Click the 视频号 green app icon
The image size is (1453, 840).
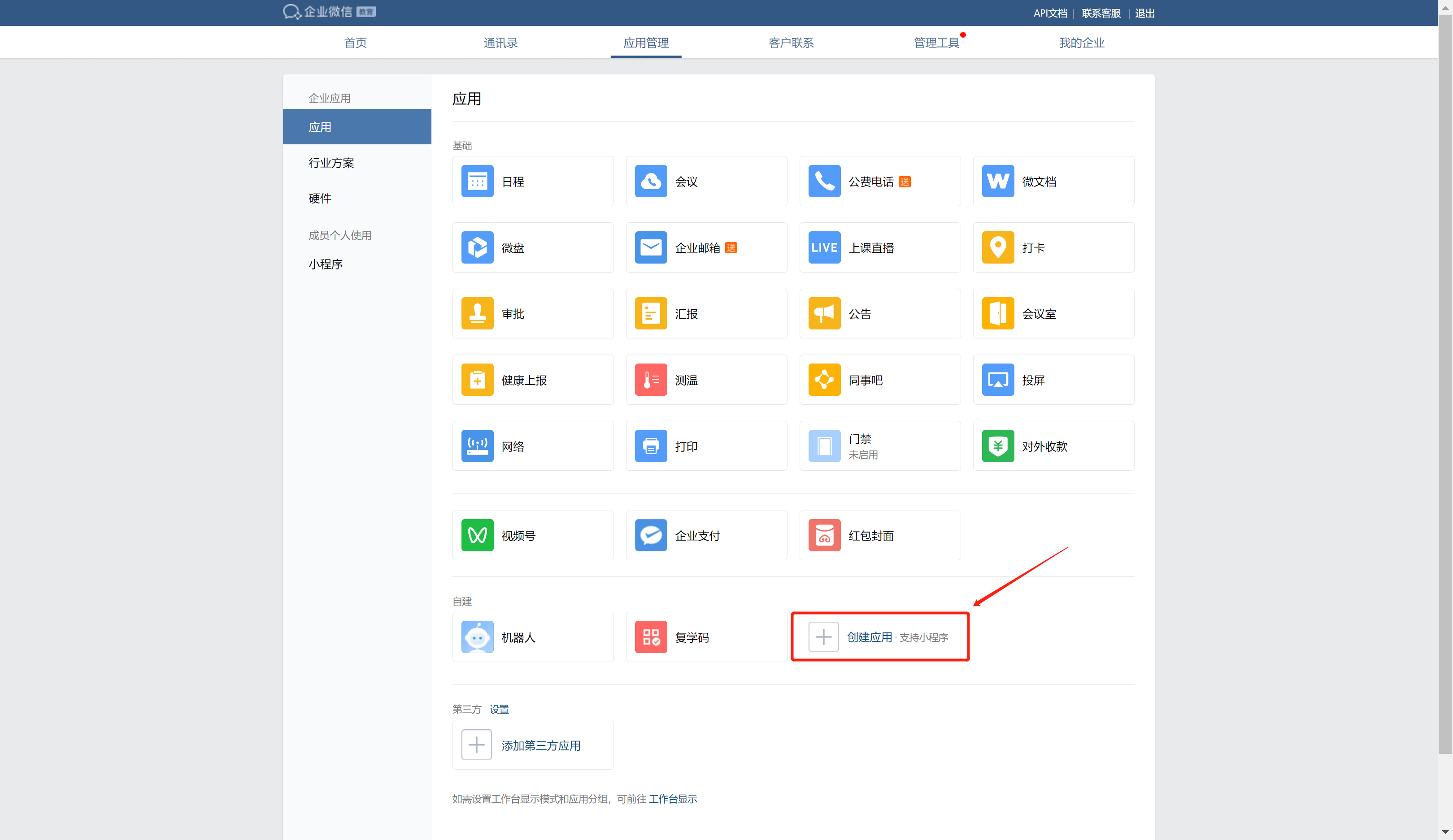477,536
